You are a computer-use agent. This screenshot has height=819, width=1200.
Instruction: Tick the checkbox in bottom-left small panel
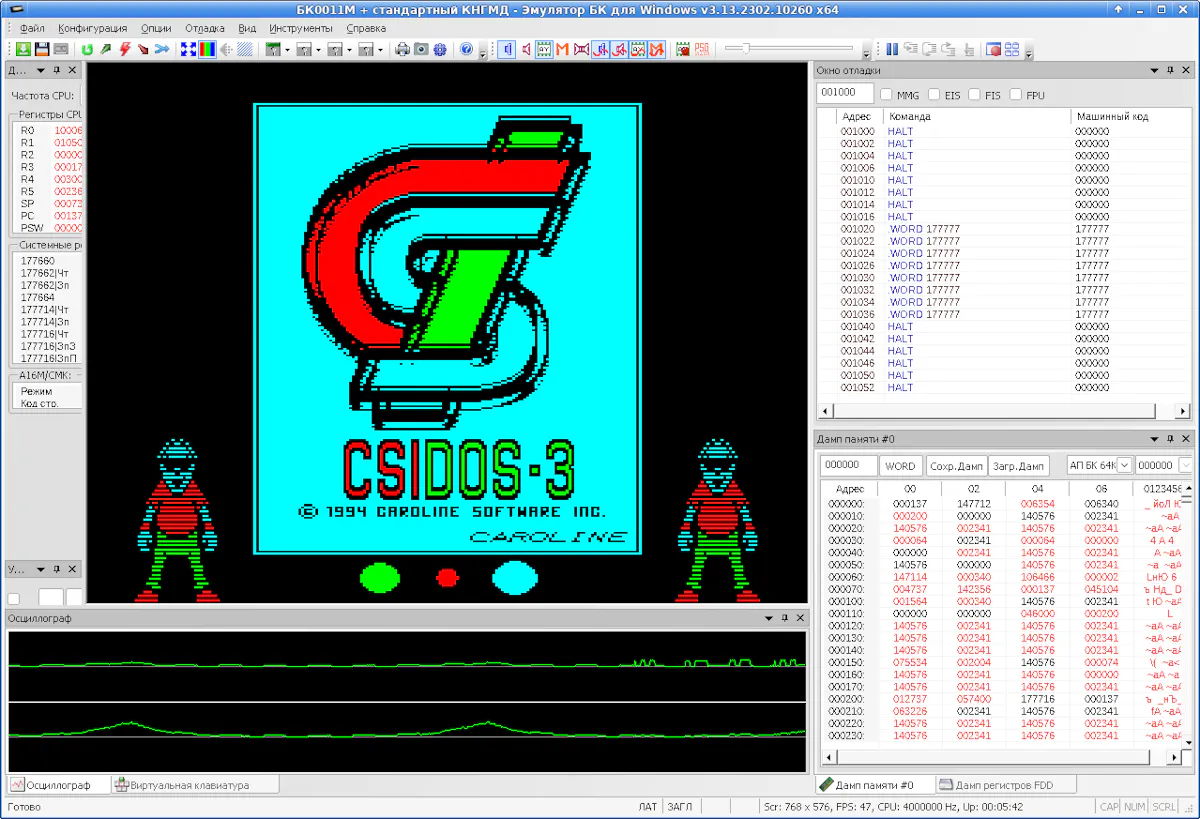13,598
